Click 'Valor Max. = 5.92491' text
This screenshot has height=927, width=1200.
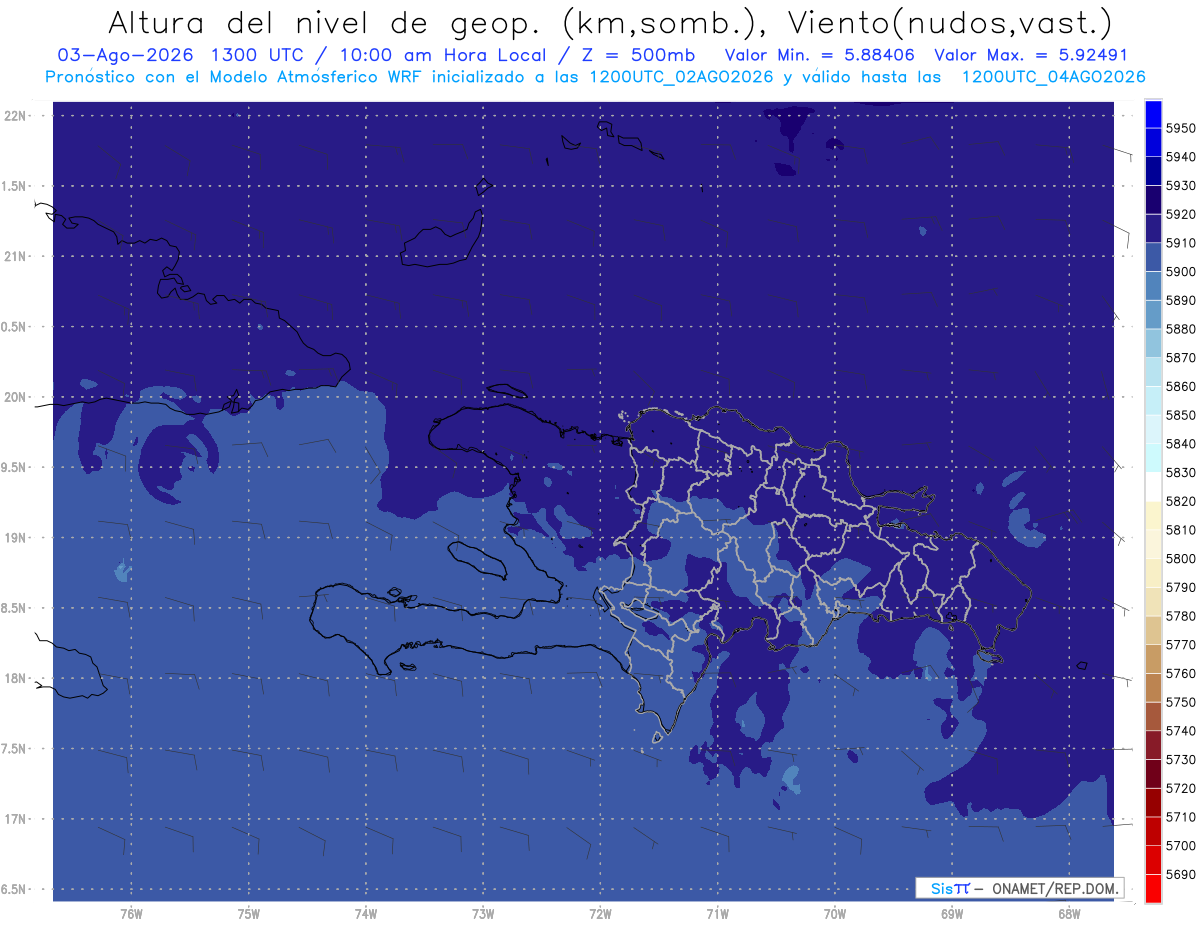click(1031, 55)
